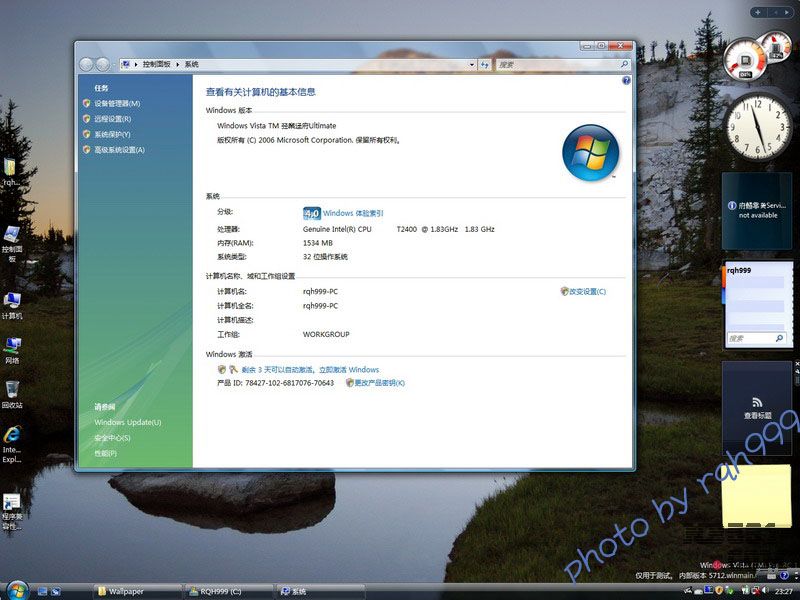
Task: Click 系统 breadcrumb in address bar
Action: click(x=192, y=64)
